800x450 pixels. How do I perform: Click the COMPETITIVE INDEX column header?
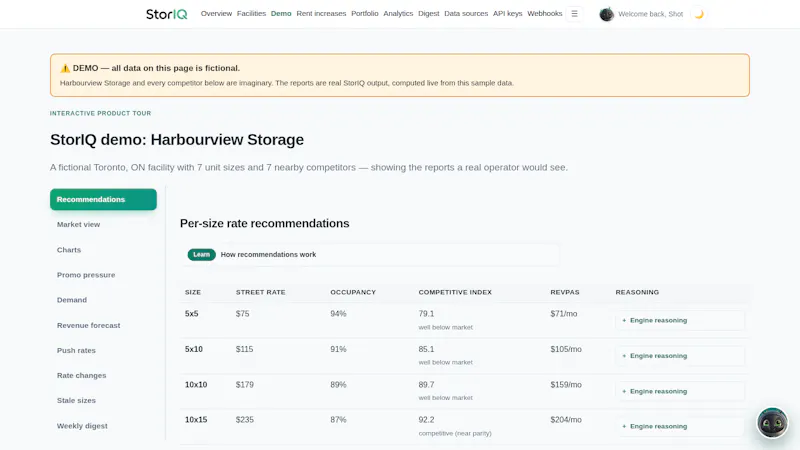point(455,292)
